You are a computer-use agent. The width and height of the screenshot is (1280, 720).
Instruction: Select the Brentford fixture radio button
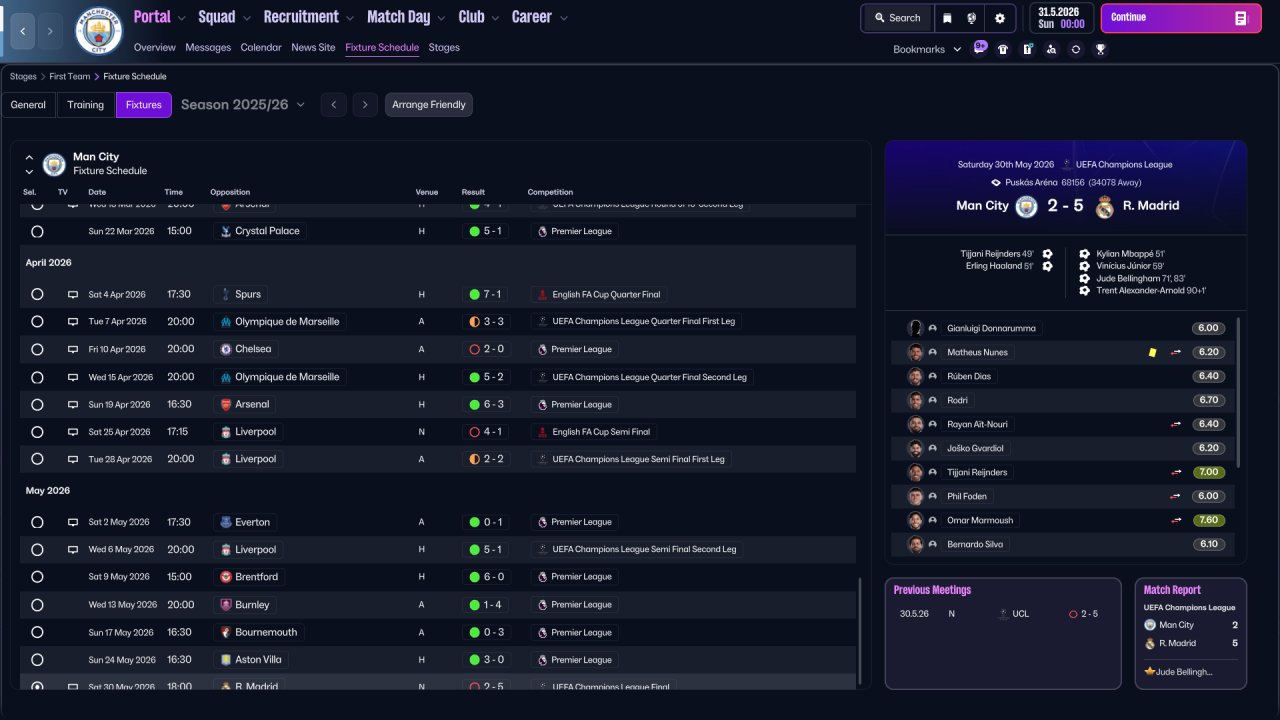coord(37,577)
